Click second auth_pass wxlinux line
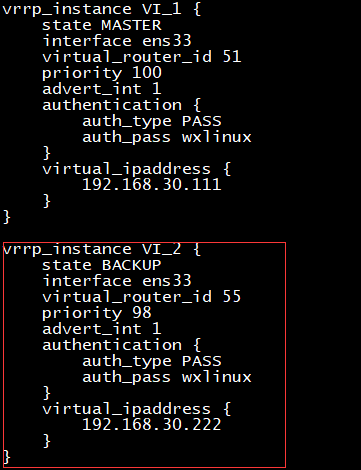This screenshot has width=361, height=470. coord(167,377)
